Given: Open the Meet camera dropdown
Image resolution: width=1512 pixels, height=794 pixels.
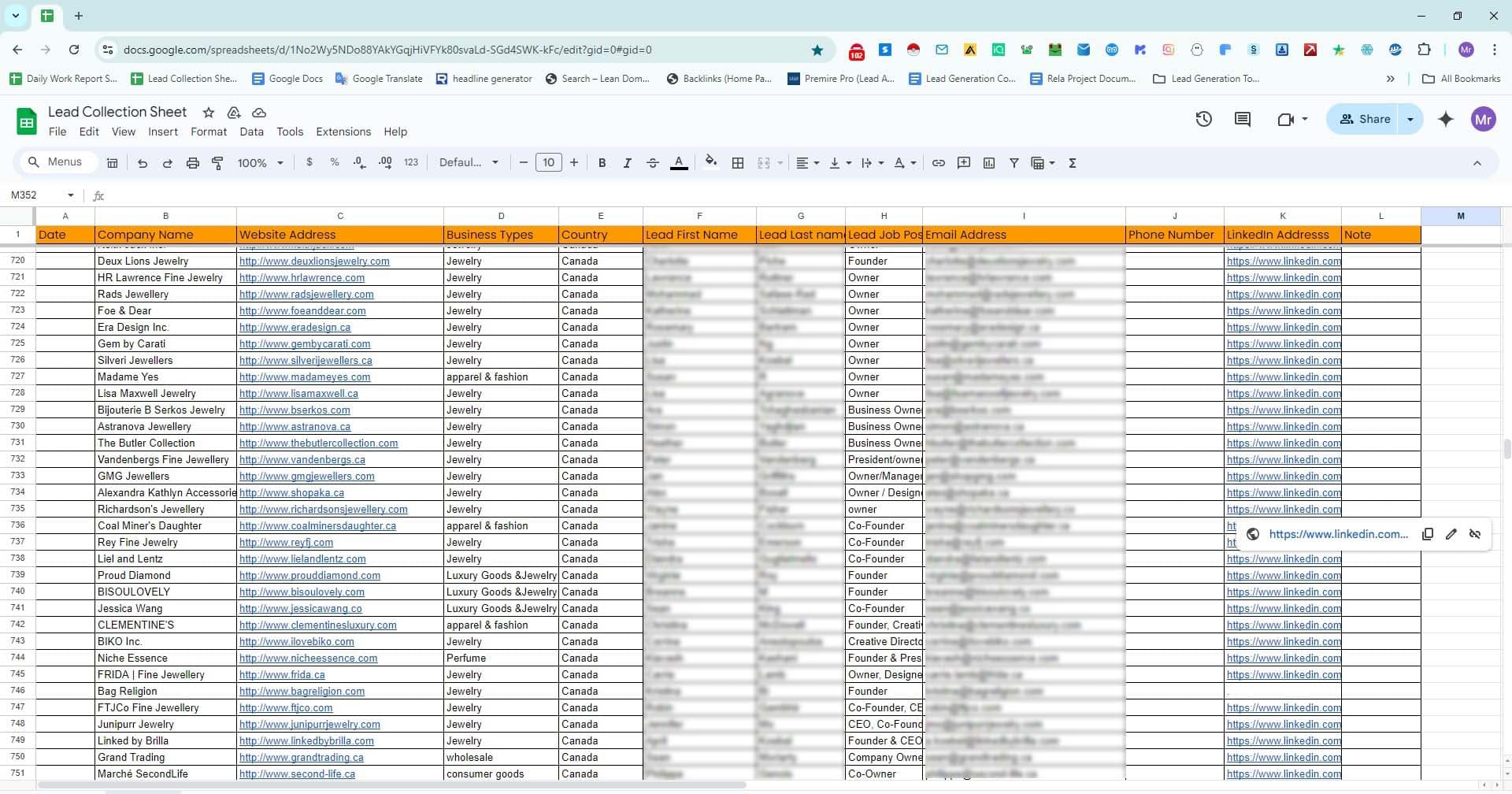Looking at the screenshot, I should (x=1292, y=119).
